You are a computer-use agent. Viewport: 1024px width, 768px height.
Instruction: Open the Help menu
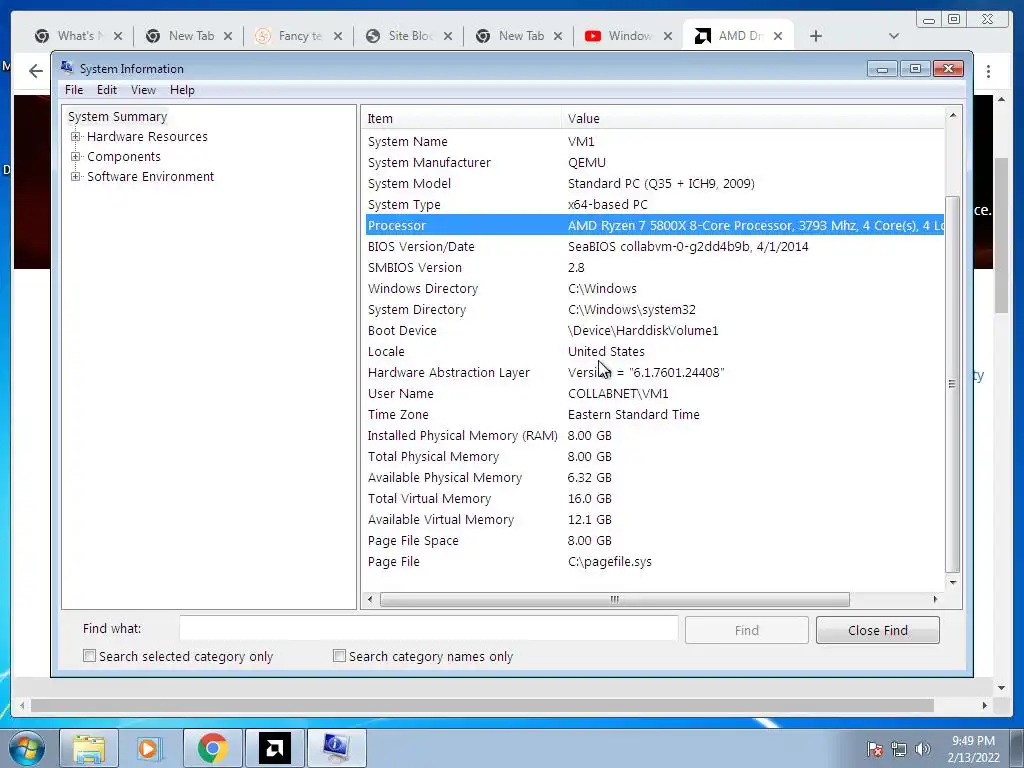coord(182,90)
